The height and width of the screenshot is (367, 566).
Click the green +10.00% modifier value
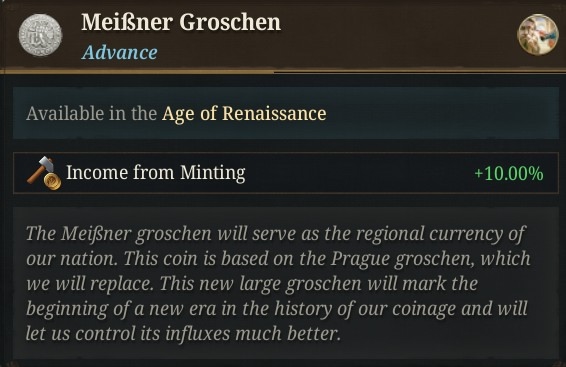click(x=509, y=174)
